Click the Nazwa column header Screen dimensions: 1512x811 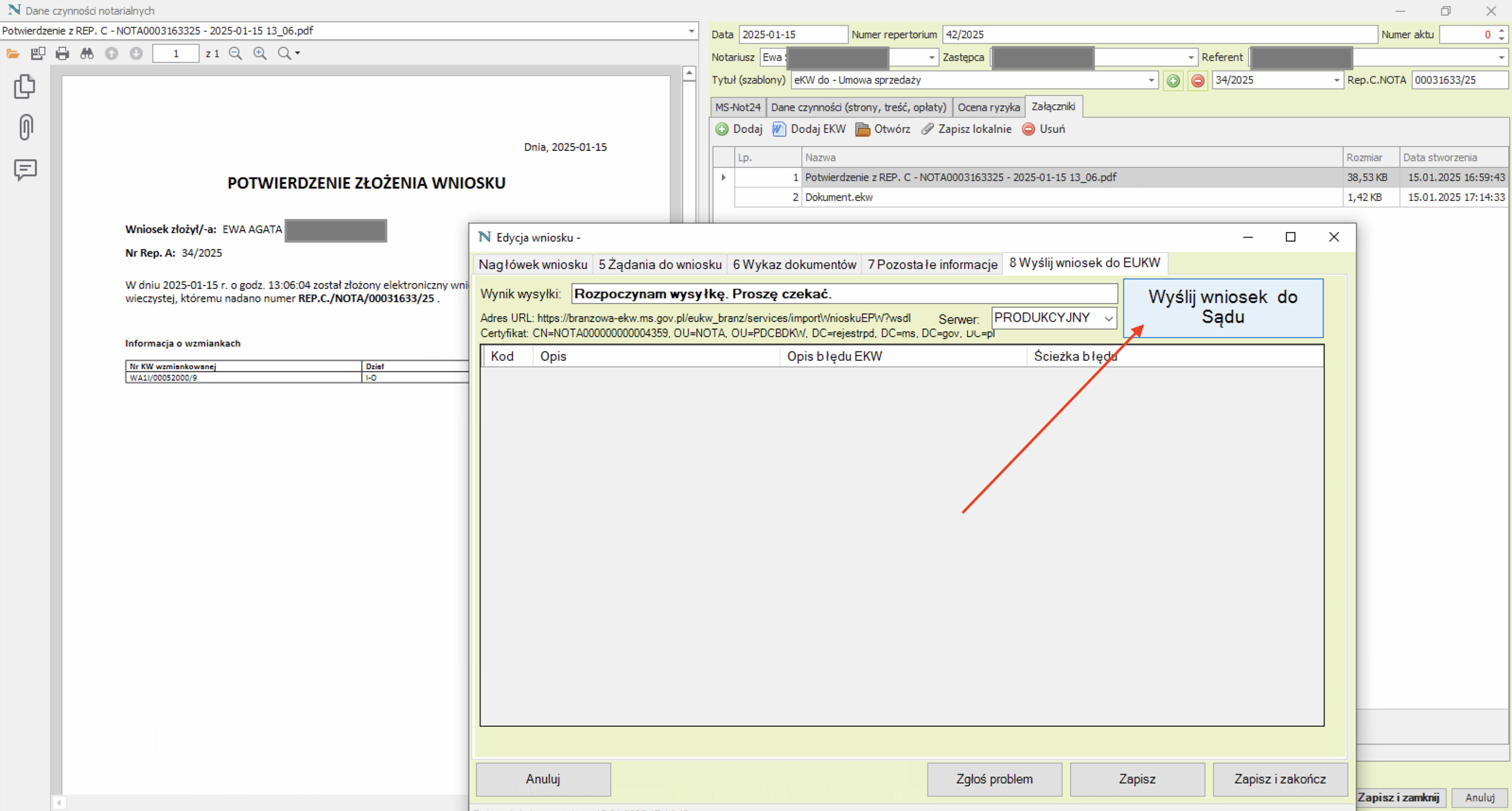1071,157
